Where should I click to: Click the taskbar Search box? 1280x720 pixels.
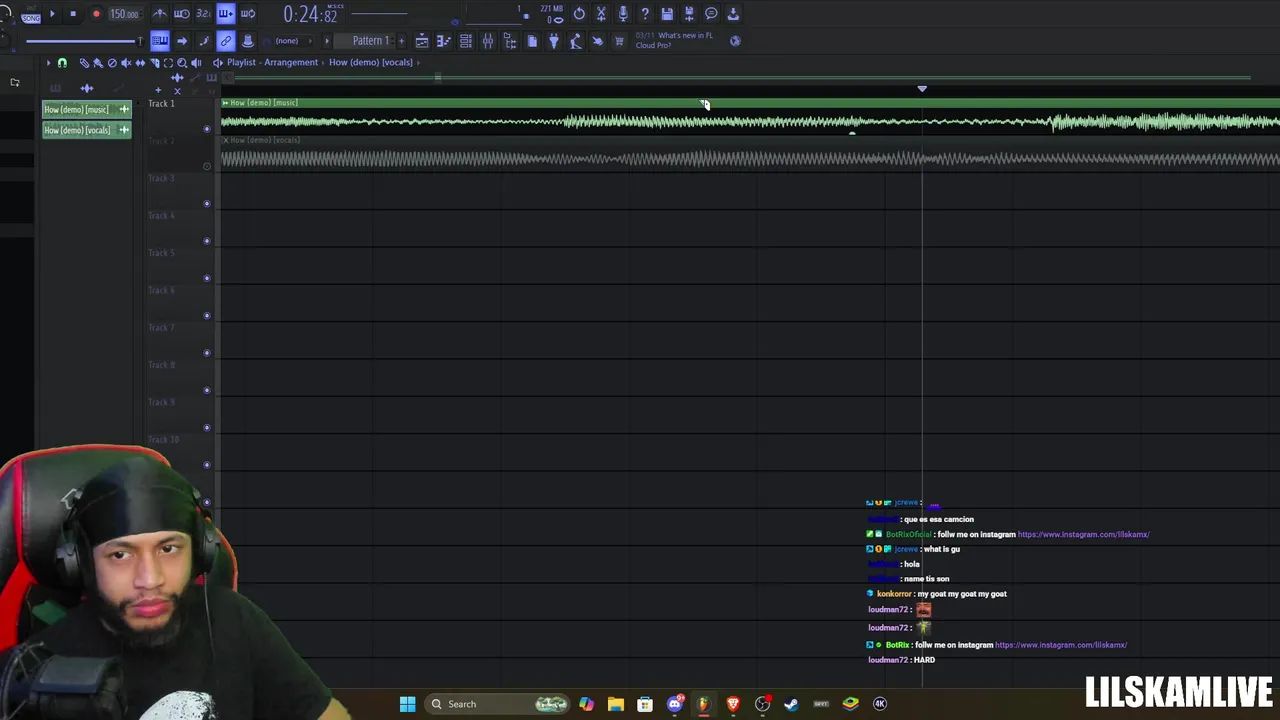(x=496, y=704)
